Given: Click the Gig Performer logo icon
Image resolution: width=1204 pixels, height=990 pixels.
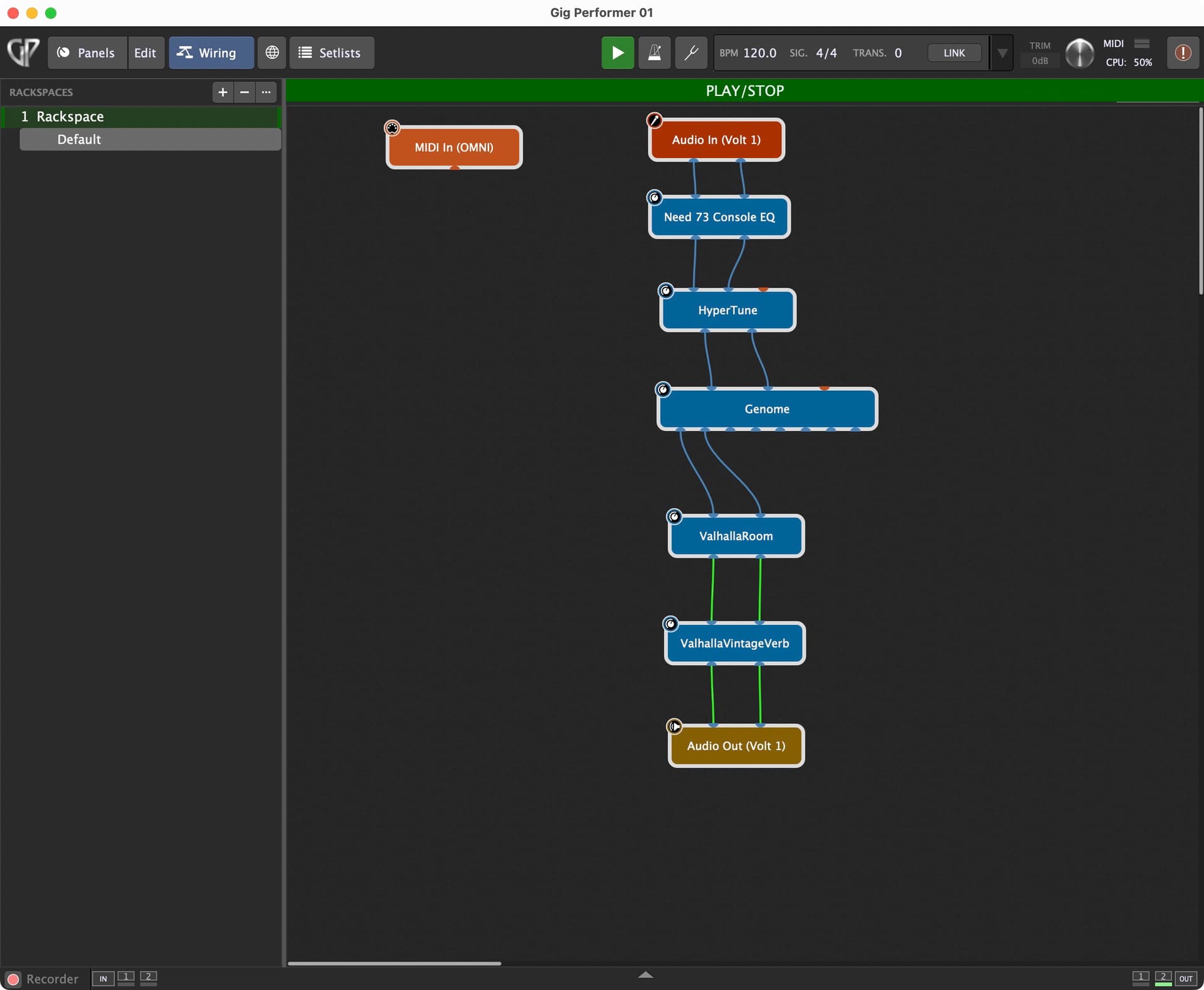Looking at the screenshot, I should [x=23, y=53].
